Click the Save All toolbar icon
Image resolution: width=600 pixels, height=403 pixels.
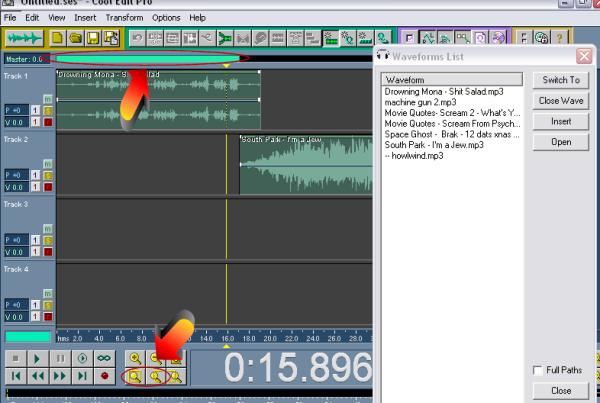(x=111, y=38)
